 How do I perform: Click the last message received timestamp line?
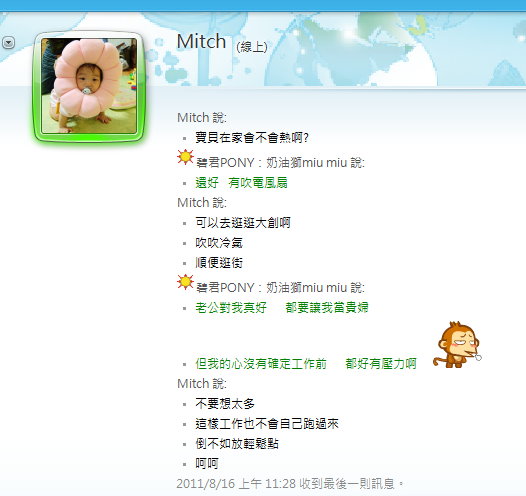(x=290, y=484)
